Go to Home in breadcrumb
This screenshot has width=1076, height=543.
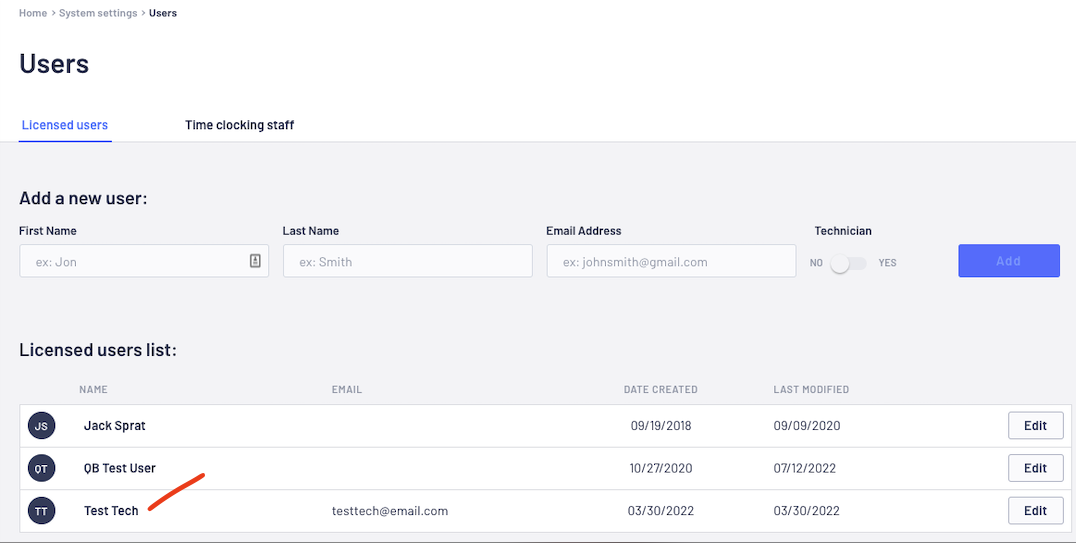(33, 13)
